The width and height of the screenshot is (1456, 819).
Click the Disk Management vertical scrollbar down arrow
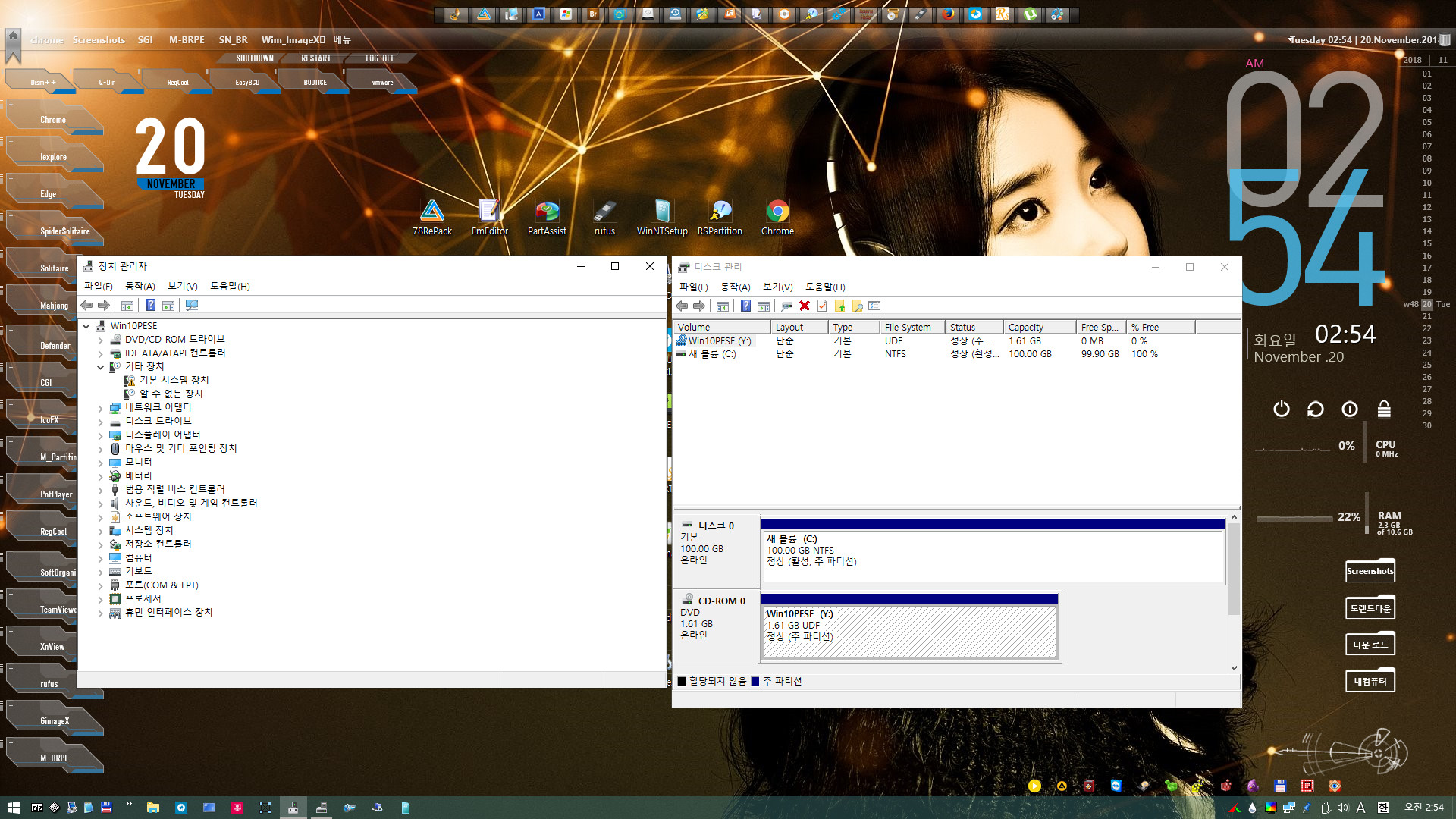coord(1234,668)
